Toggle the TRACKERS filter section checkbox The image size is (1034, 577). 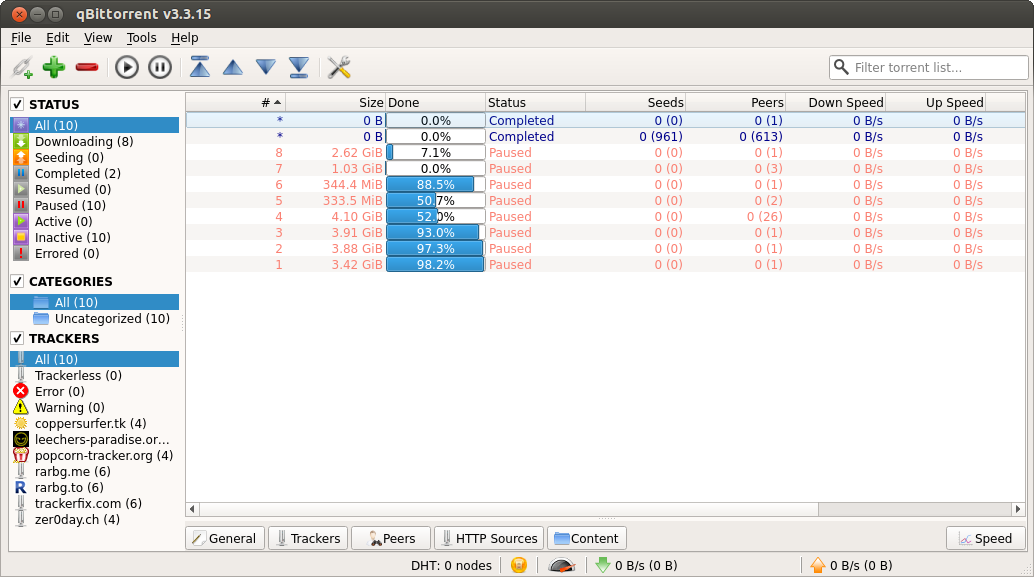pyautogui.click(x=18, y=338)
